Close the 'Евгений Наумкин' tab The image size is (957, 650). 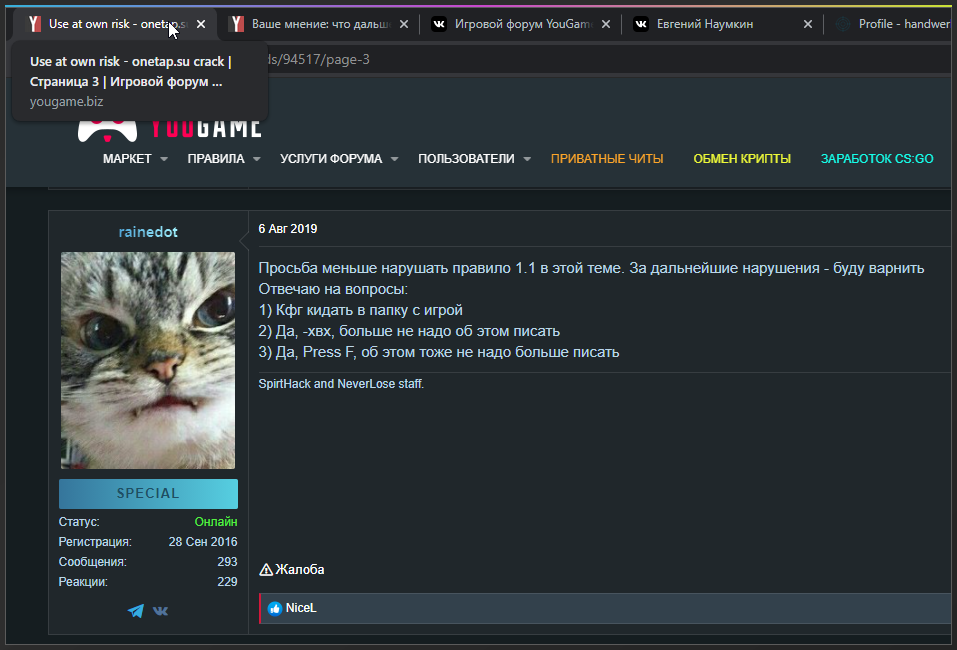pos(807,24)
